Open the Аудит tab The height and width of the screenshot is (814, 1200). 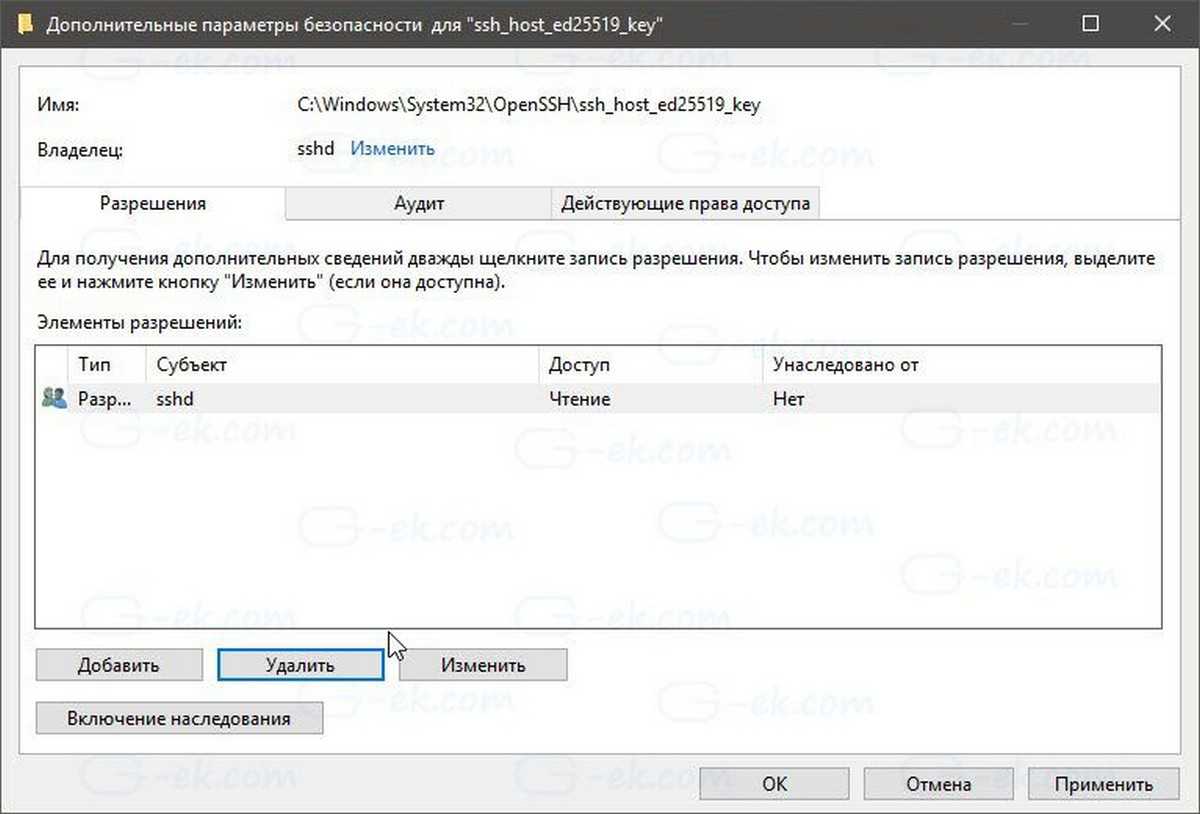(x=419, y=203)
